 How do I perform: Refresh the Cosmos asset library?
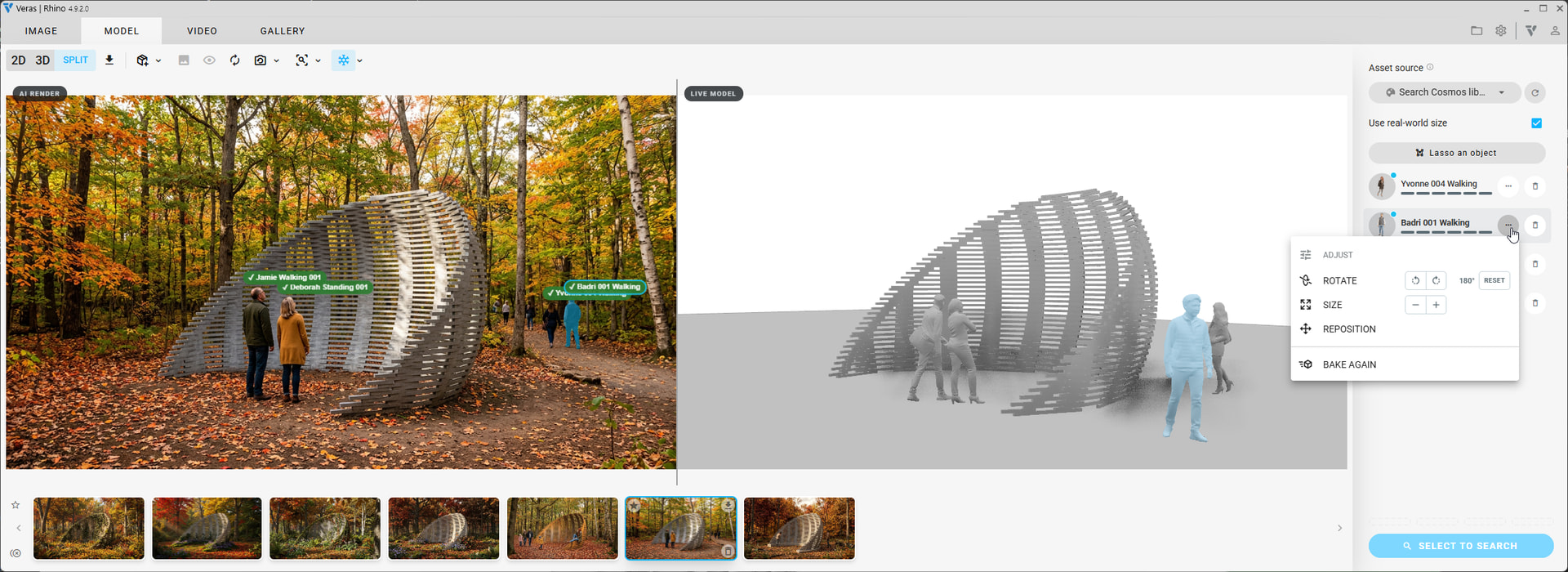click(x=1535, y=92)
